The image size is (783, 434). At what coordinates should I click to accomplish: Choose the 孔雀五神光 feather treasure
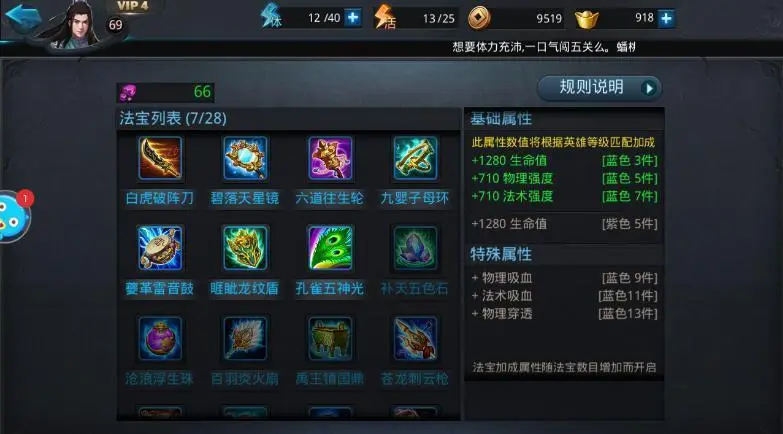[330, 248]
